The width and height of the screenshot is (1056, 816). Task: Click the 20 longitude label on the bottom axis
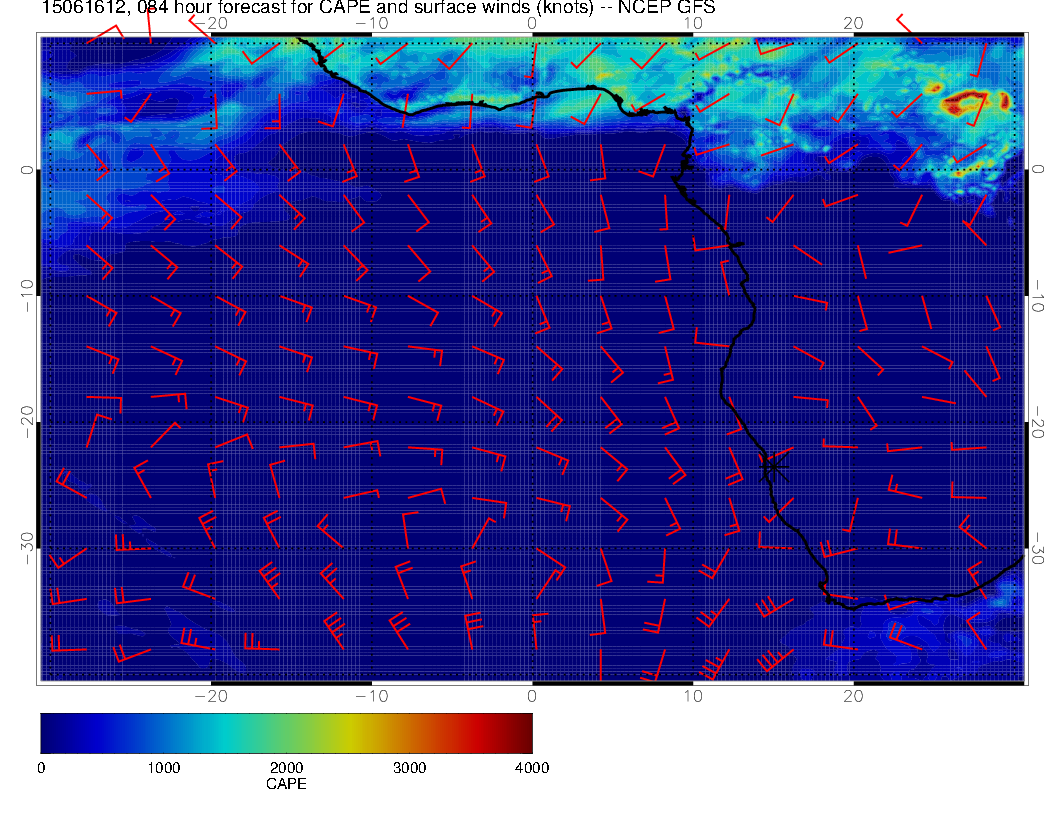pyautogui.click(x=853, y=695)
